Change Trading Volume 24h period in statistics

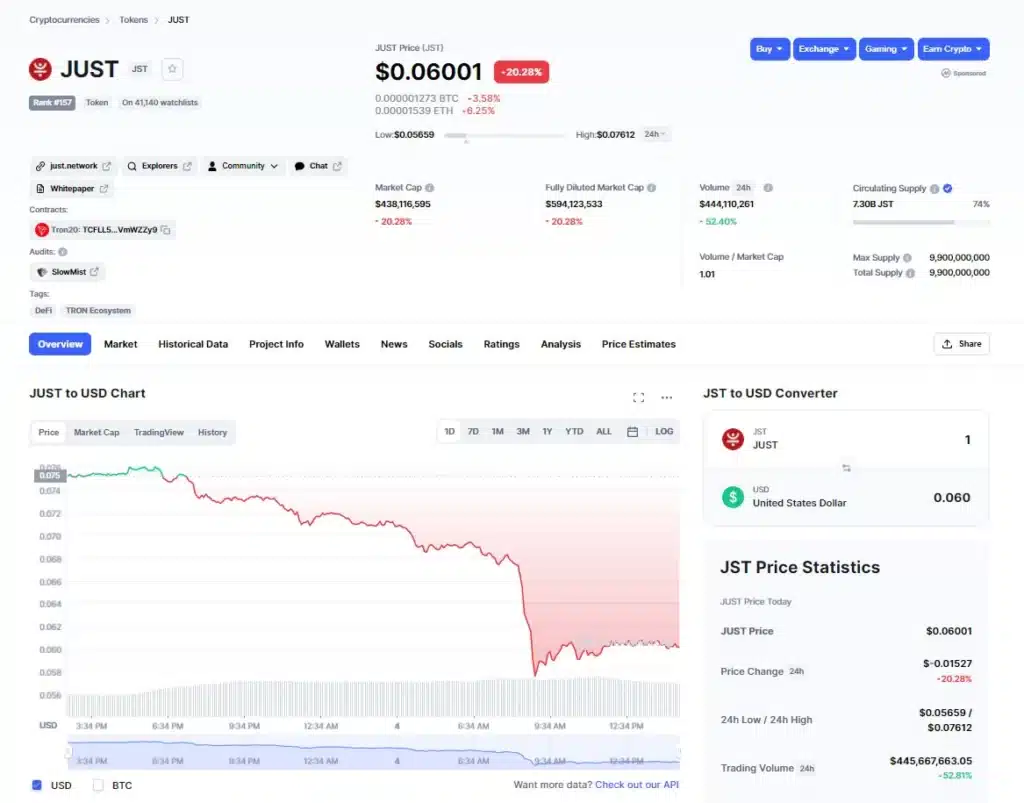pos(807,768)
